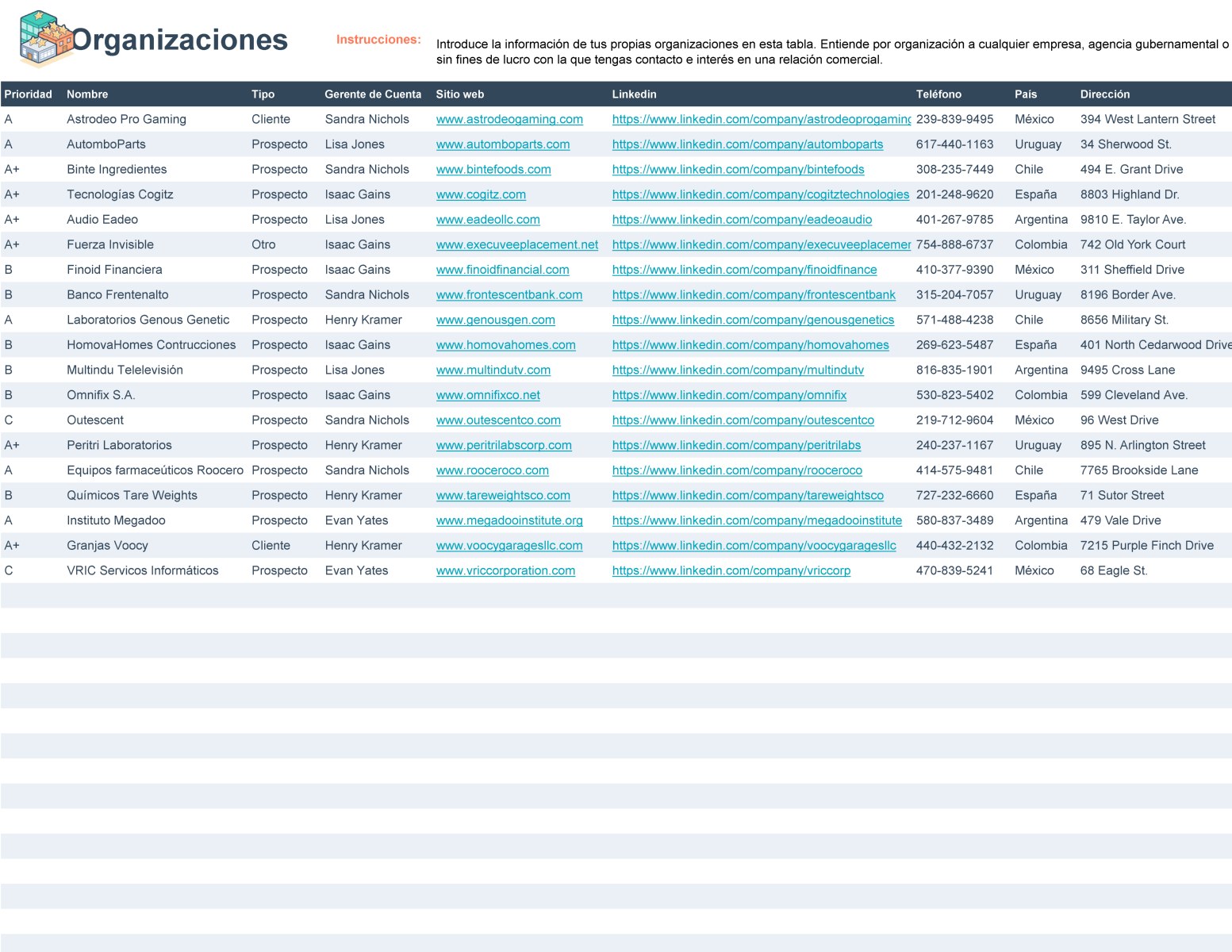Open www.multindutv.com website link

click(x=493, y=370)
